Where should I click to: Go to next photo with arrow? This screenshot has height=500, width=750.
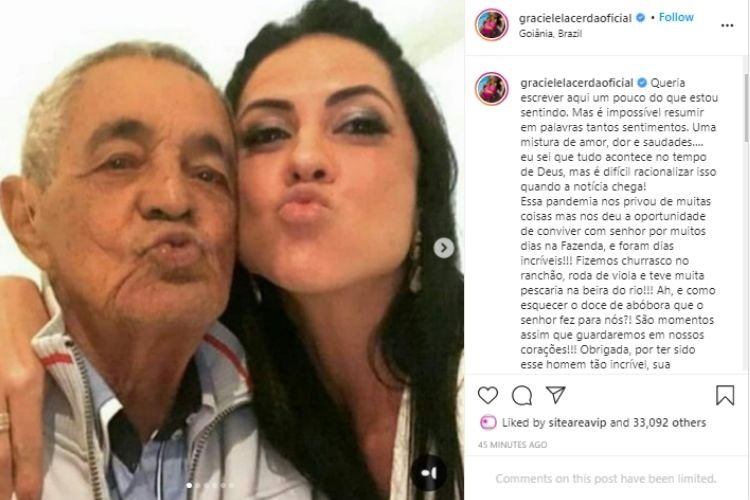[x=444, y=248]
